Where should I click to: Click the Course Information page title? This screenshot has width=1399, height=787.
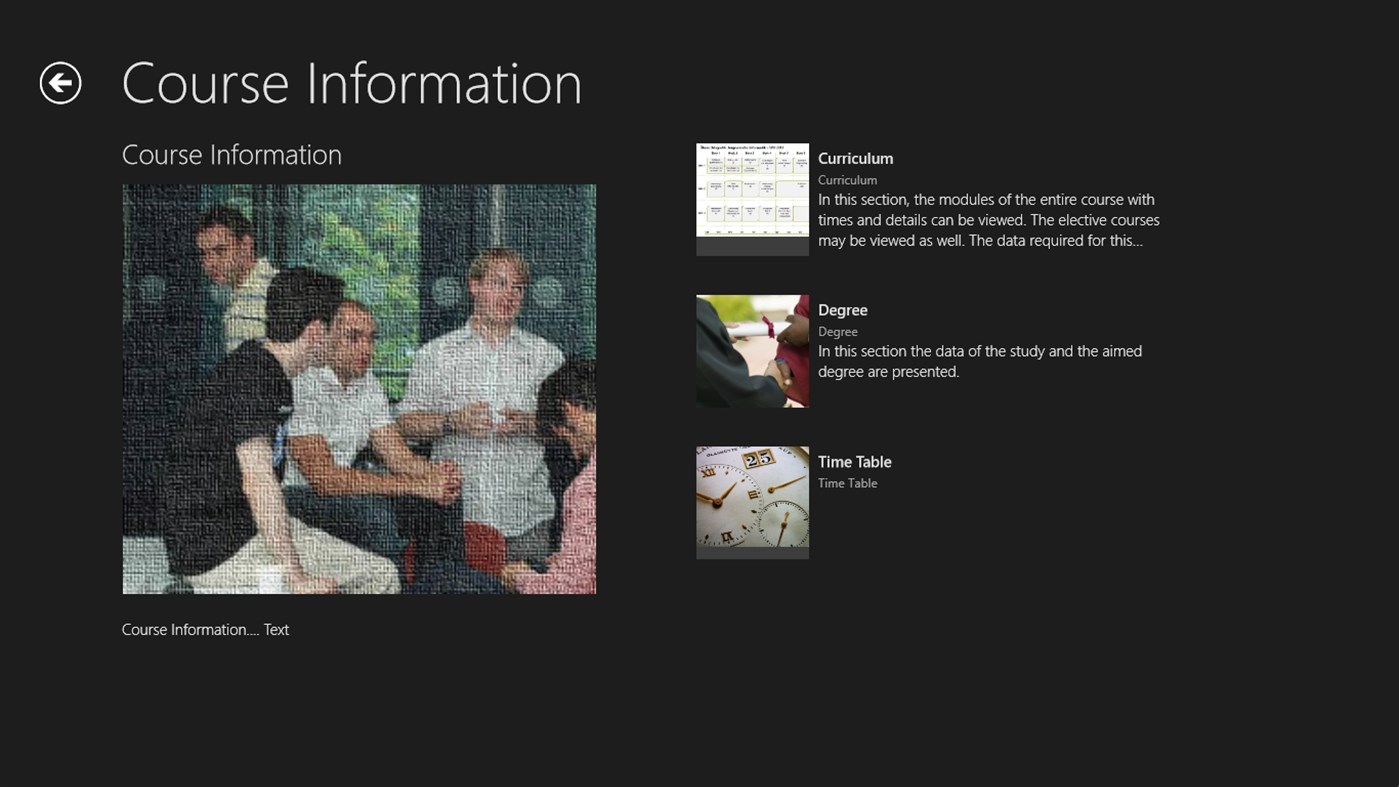click(351, 83)
